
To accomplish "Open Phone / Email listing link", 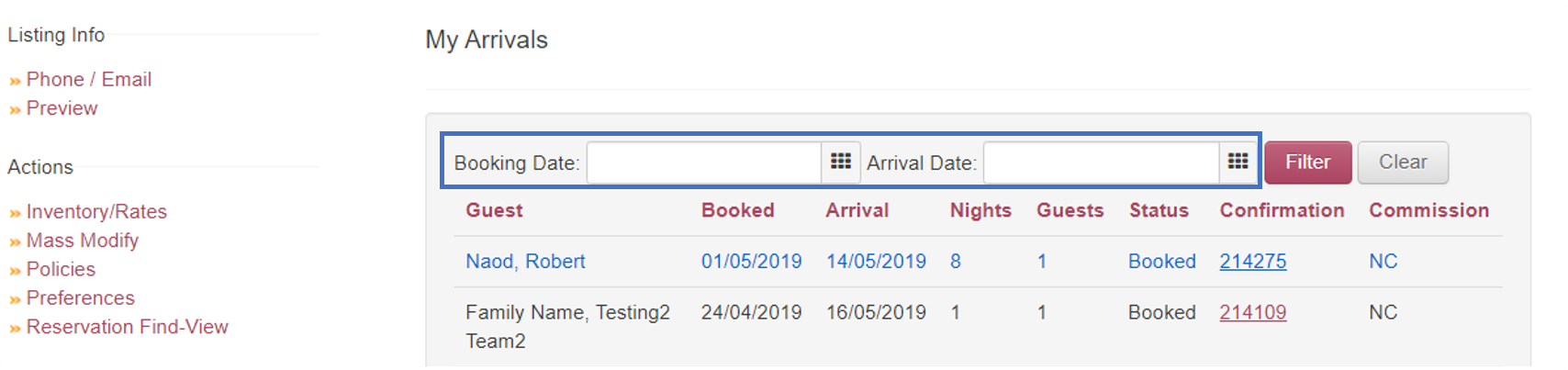I will coord(89,80).
